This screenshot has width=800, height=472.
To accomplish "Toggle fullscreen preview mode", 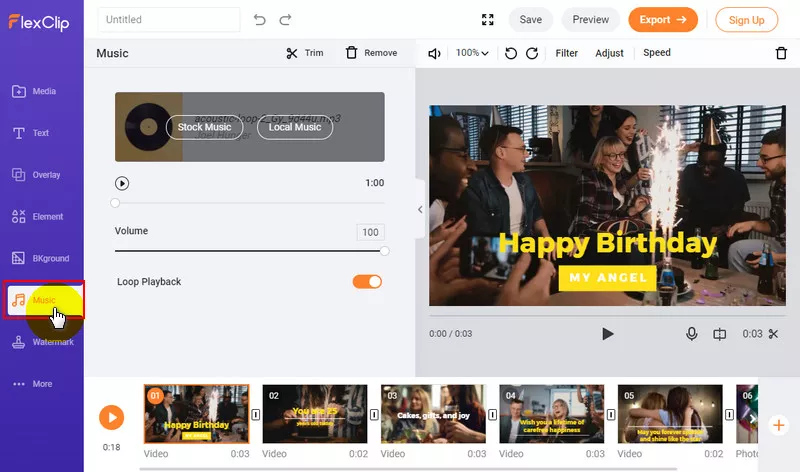I will [x=488, y=19].
